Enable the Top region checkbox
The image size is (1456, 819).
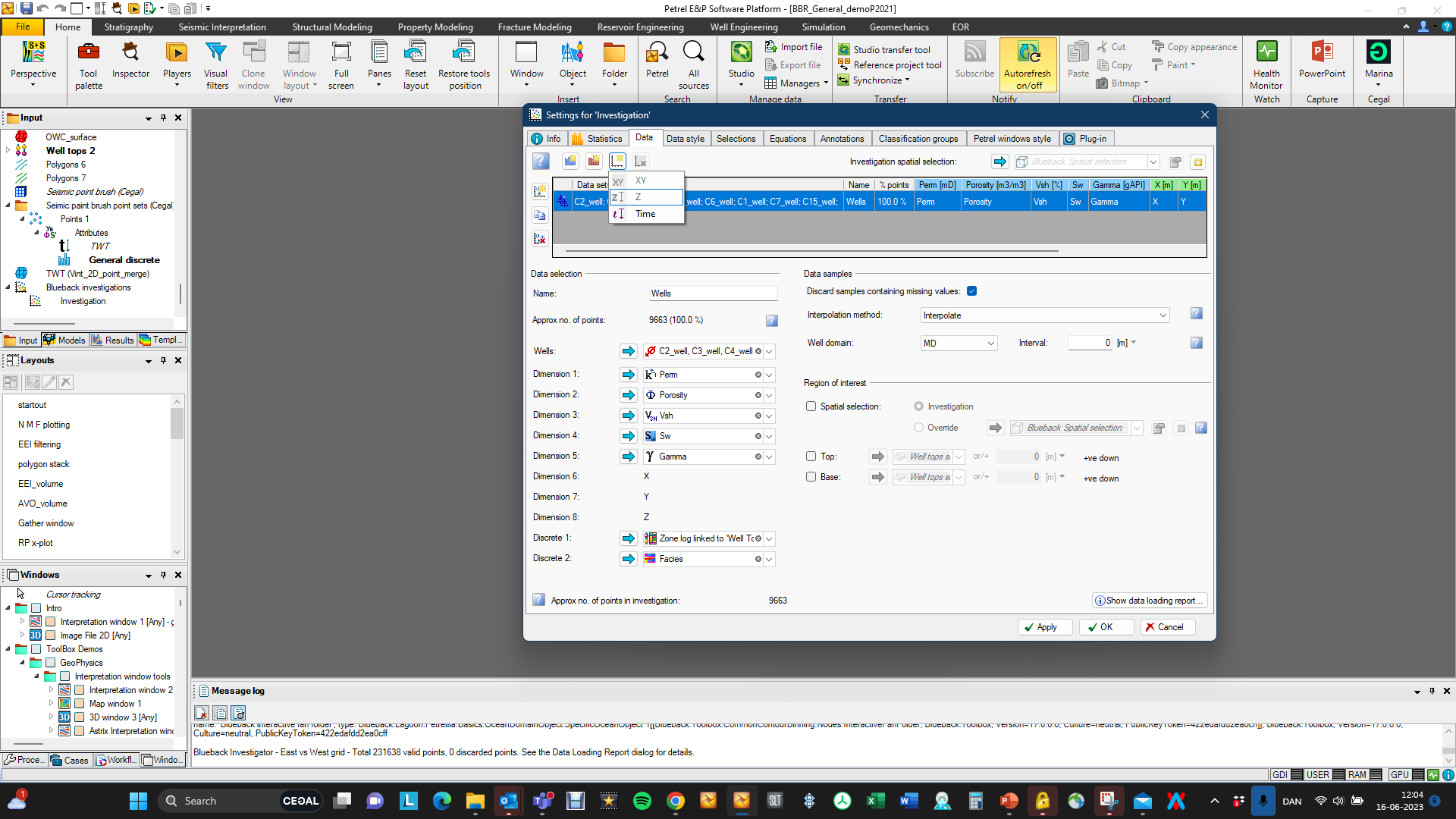(811, 457)
